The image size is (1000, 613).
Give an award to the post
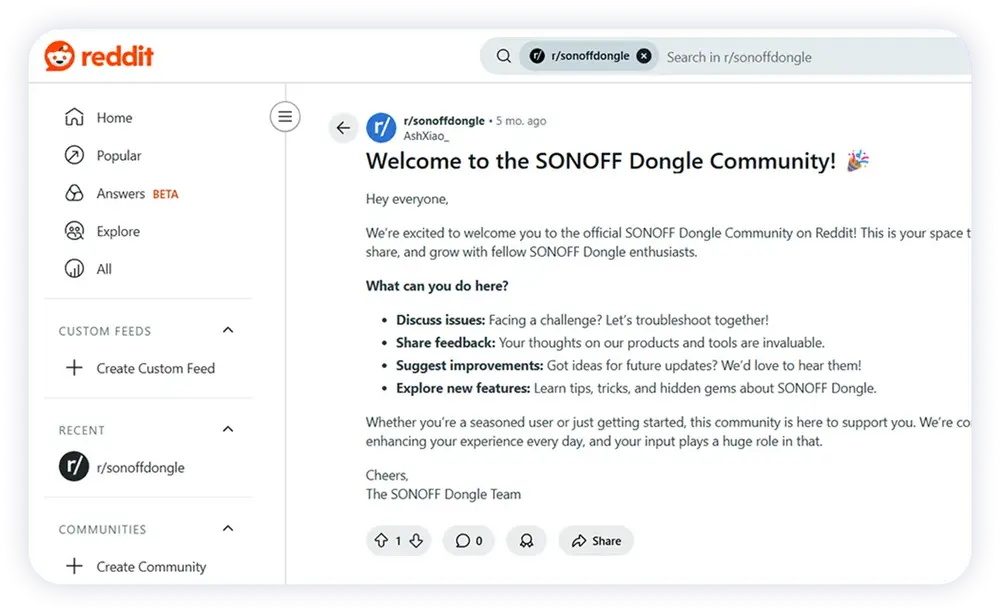pos(526,541)
